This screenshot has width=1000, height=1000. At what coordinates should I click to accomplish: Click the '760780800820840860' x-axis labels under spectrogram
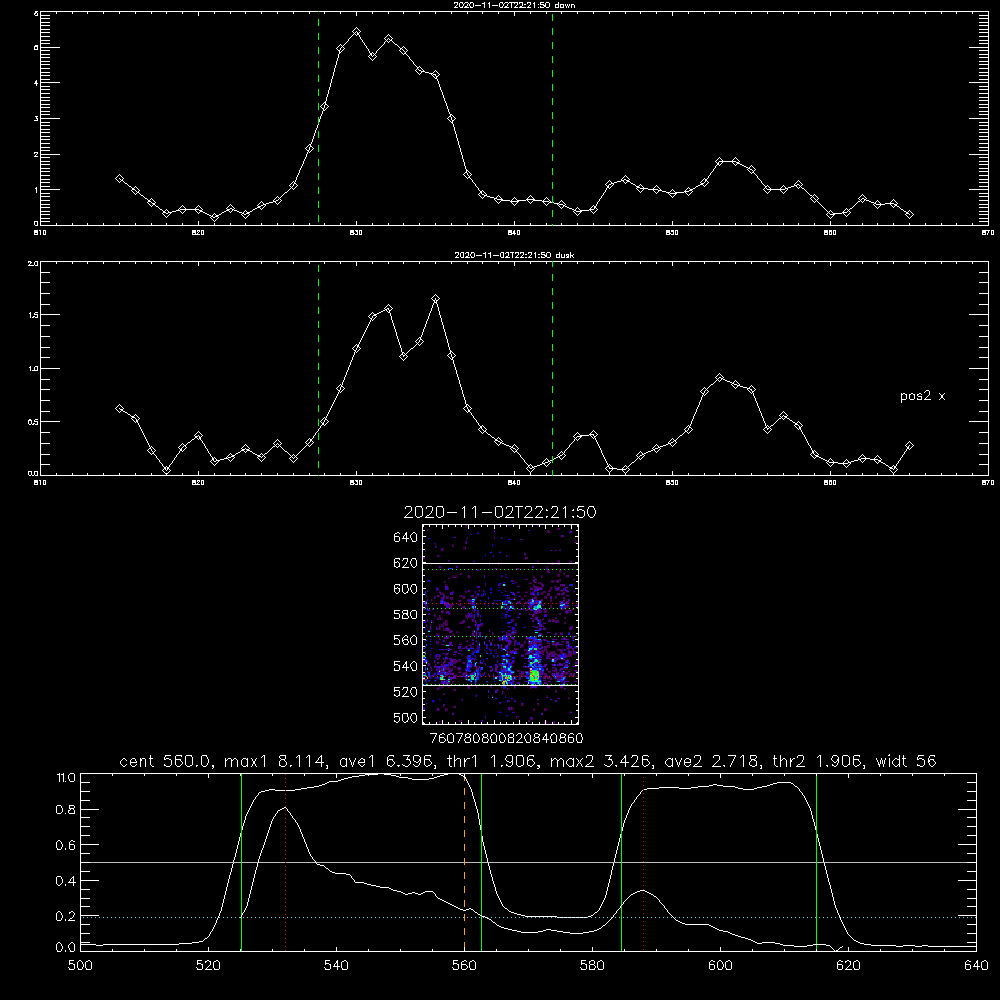click(506, 738)
